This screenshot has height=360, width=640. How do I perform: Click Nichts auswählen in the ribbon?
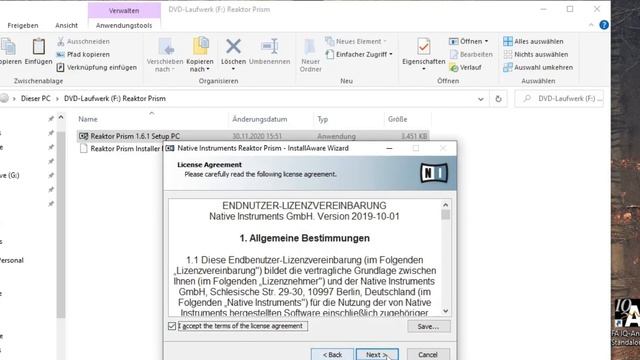point(536,54)
